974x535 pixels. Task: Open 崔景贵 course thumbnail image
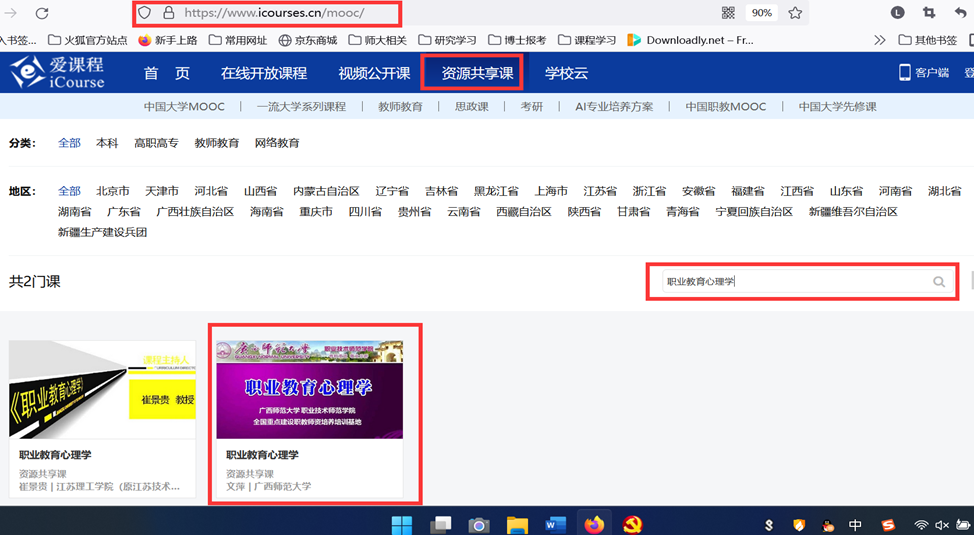[102, 390]
